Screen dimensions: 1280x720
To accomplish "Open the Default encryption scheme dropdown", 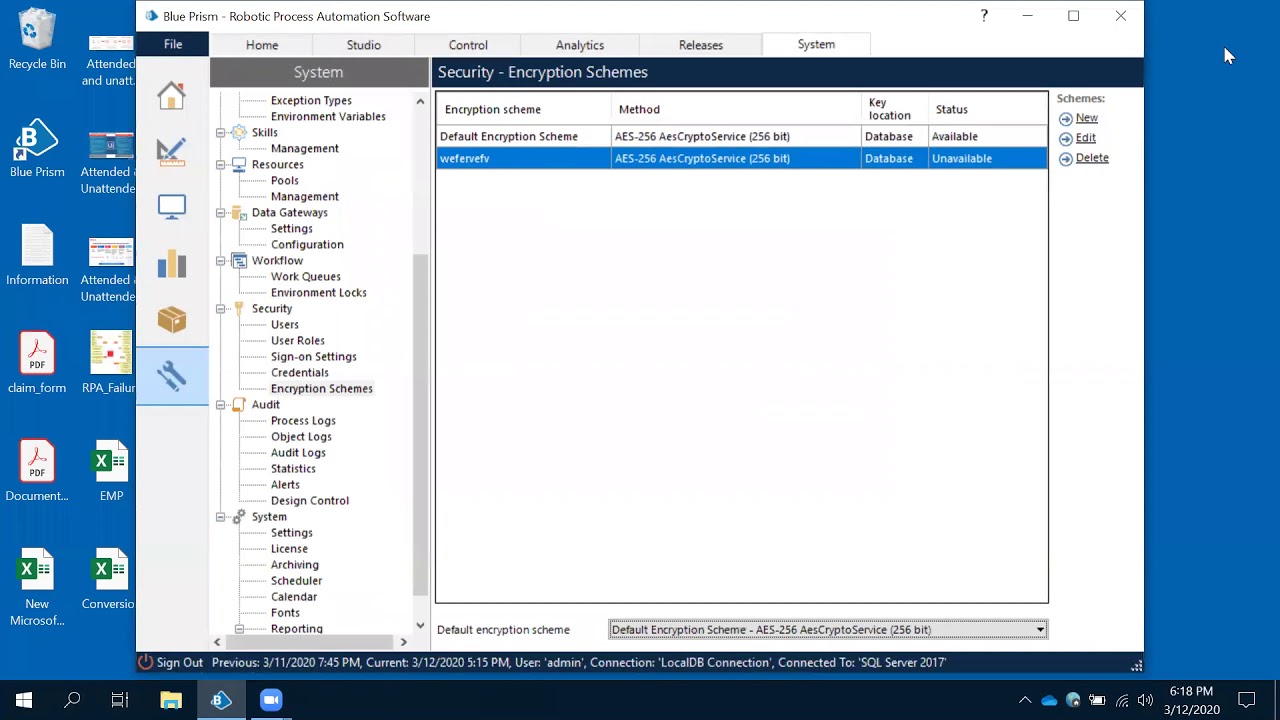I will pos(828,630).
